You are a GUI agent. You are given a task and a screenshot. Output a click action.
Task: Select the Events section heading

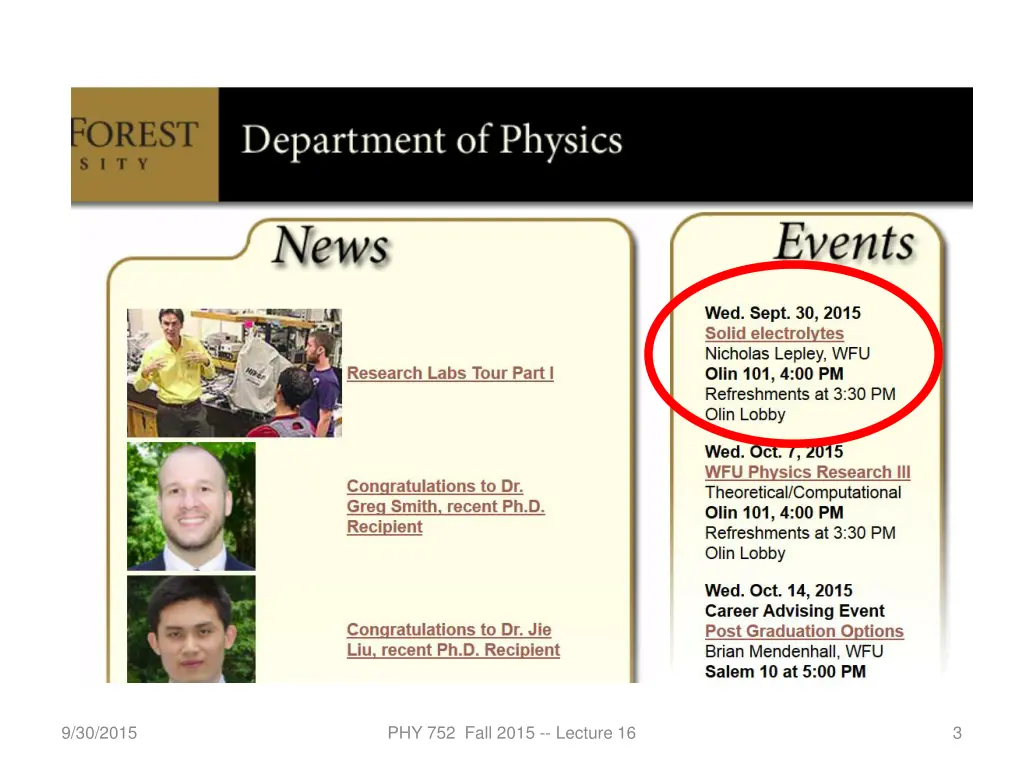(845, 243)
